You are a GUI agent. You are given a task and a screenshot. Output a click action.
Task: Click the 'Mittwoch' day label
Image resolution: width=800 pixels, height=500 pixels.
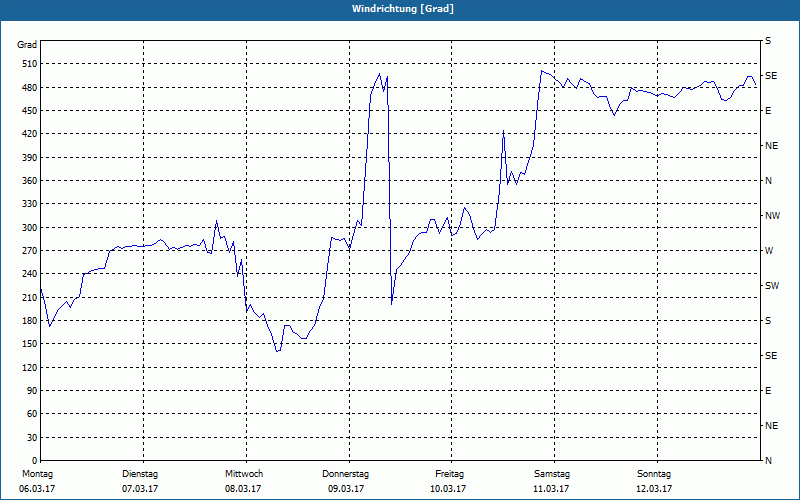(244, 474)
